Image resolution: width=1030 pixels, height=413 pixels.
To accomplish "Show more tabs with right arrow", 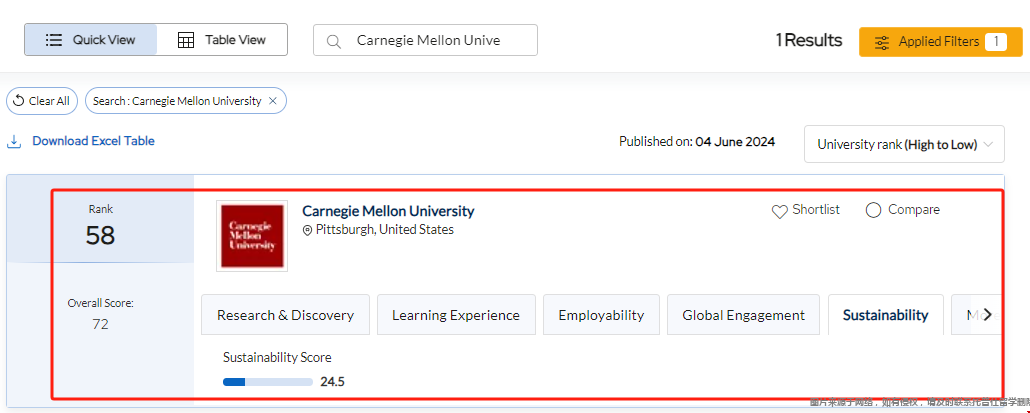I will [987, 315].
